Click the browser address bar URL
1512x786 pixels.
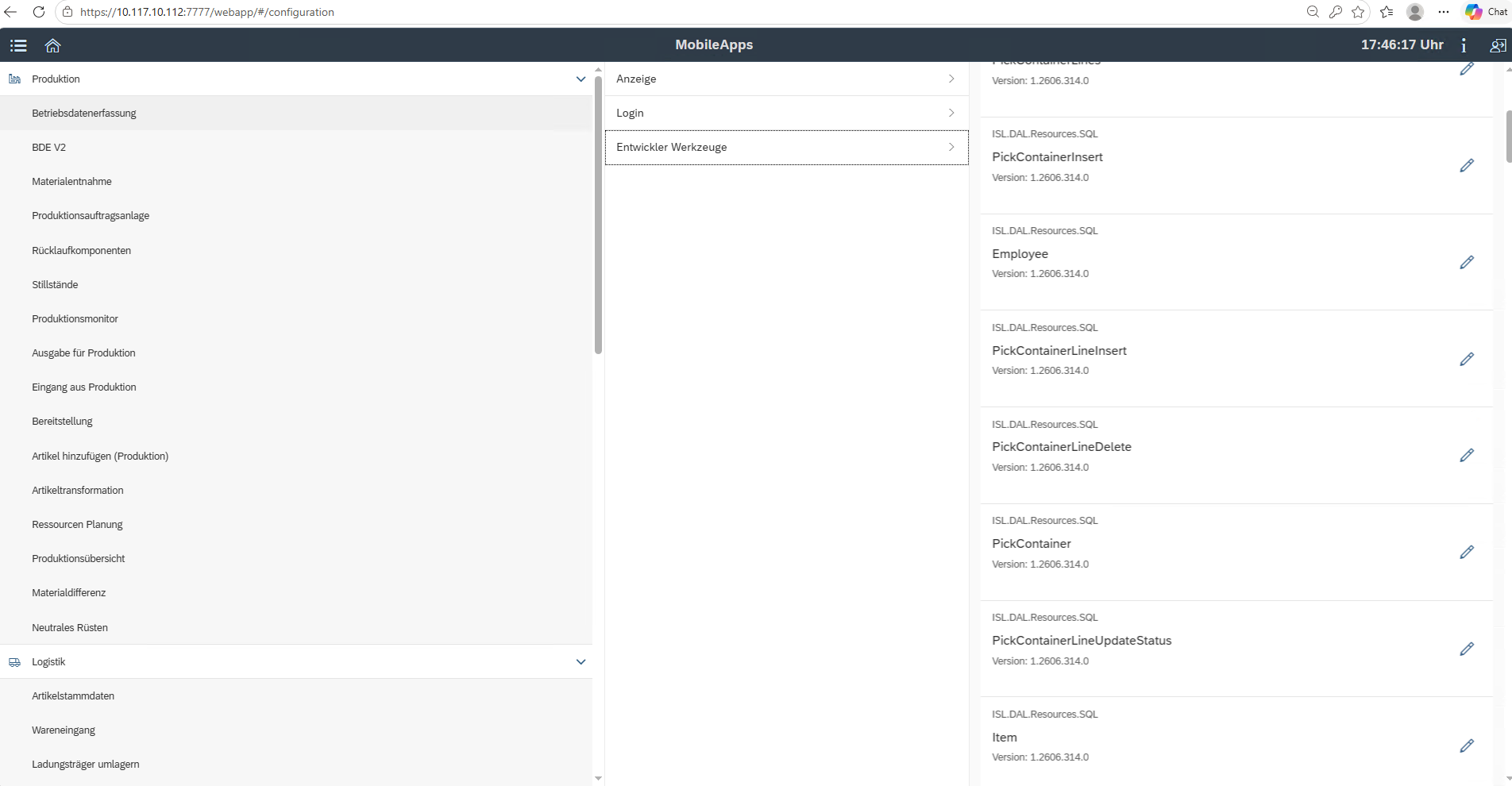click(x=206, y=12)
